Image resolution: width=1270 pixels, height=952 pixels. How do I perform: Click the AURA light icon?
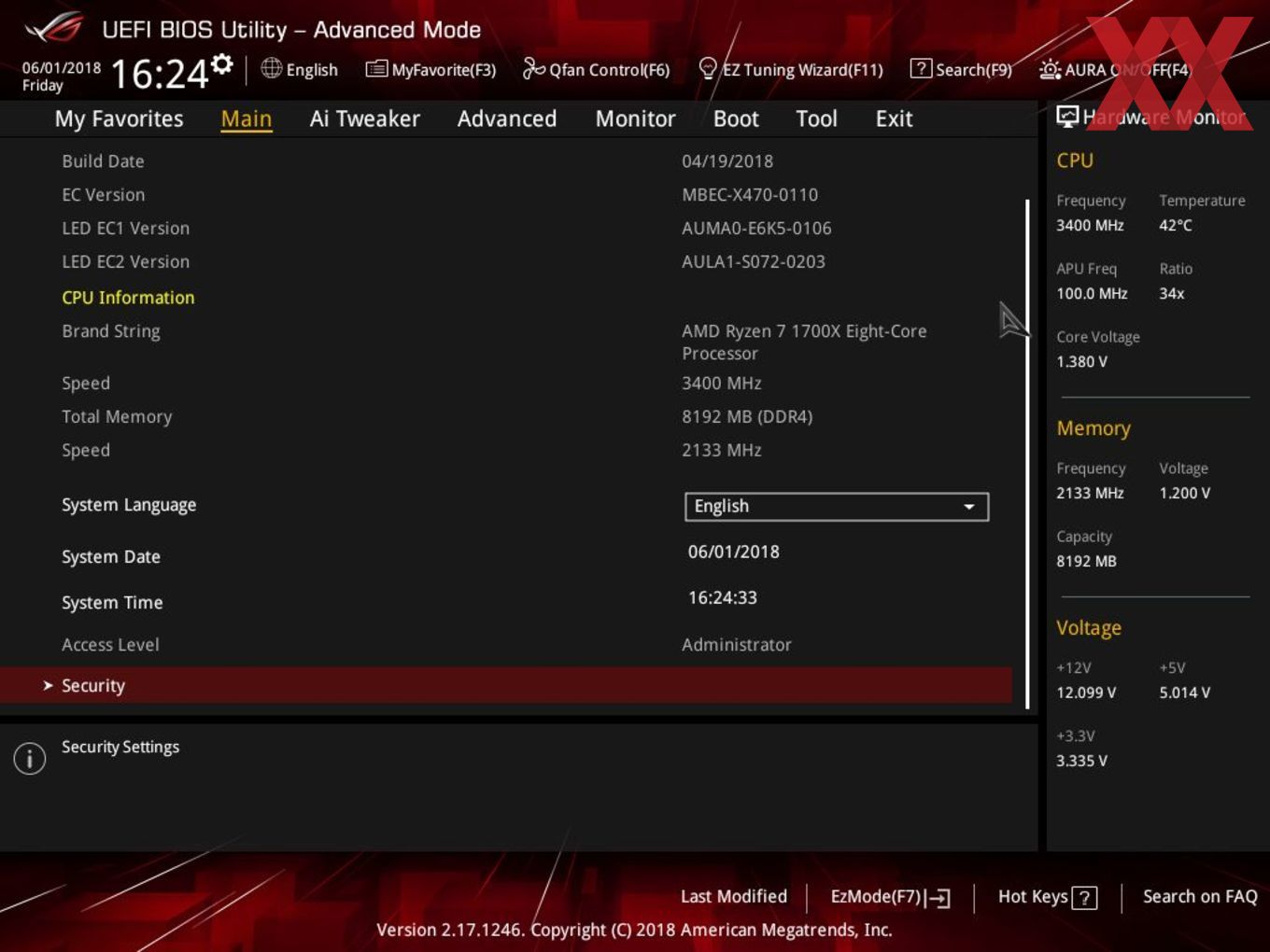[1050, 69]
